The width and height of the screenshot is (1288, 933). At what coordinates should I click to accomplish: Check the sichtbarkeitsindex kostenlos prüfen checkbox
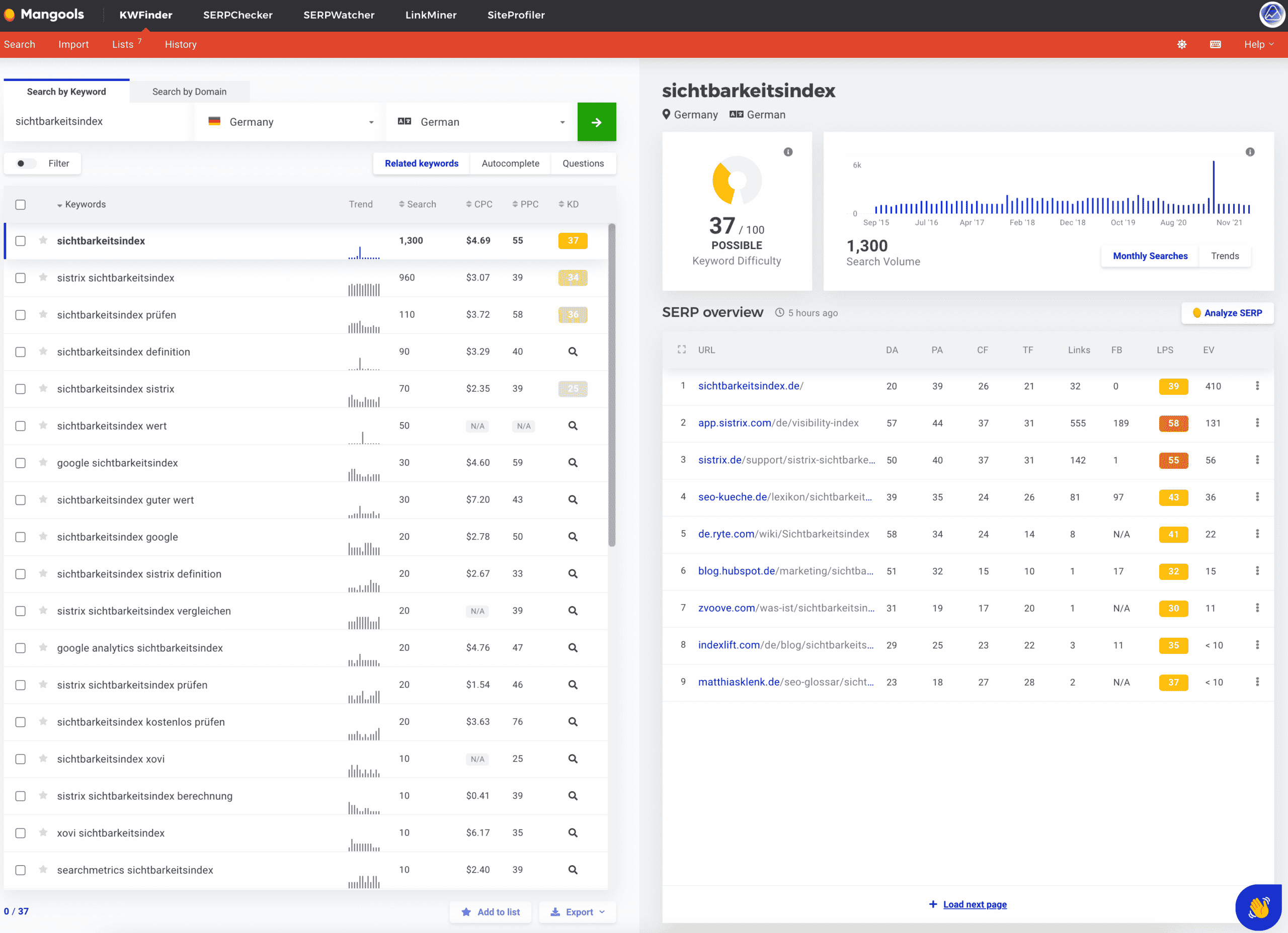click(x=21, y=722)
